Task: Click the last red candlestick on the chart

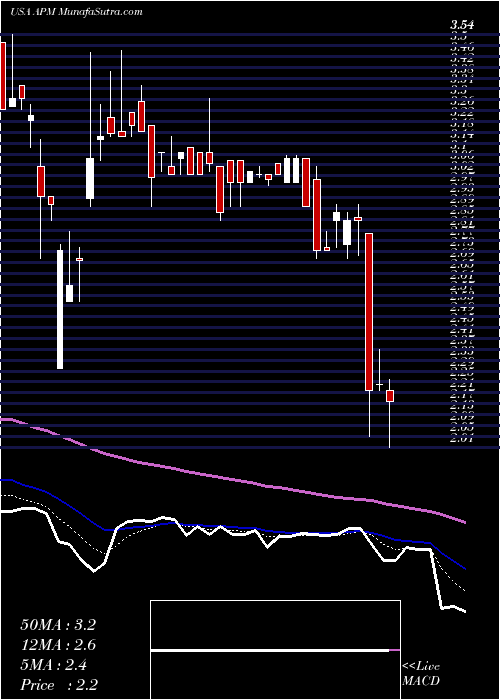Action: click(x=390, y=396)
